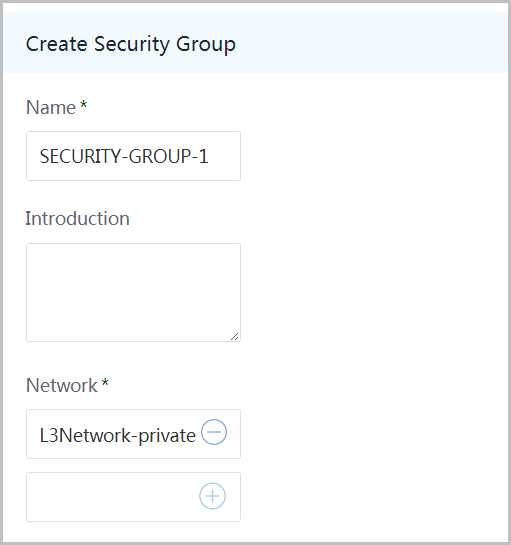
Task: Click the Name field label
Action: [x=51, y=107]
